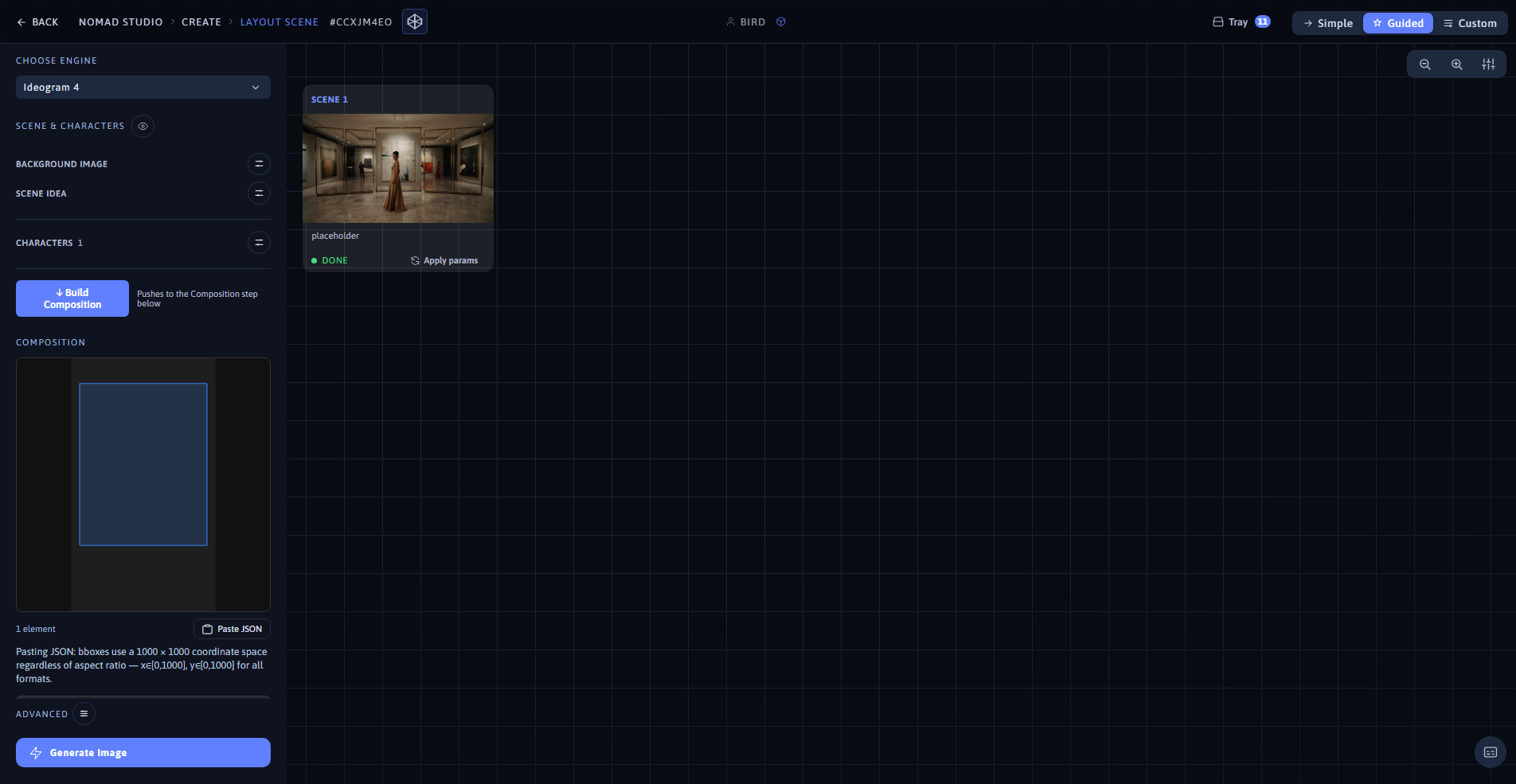Click the CHOOSE ENGINE heading
The height and width of the screenshot is (784, 1516).
57,60
